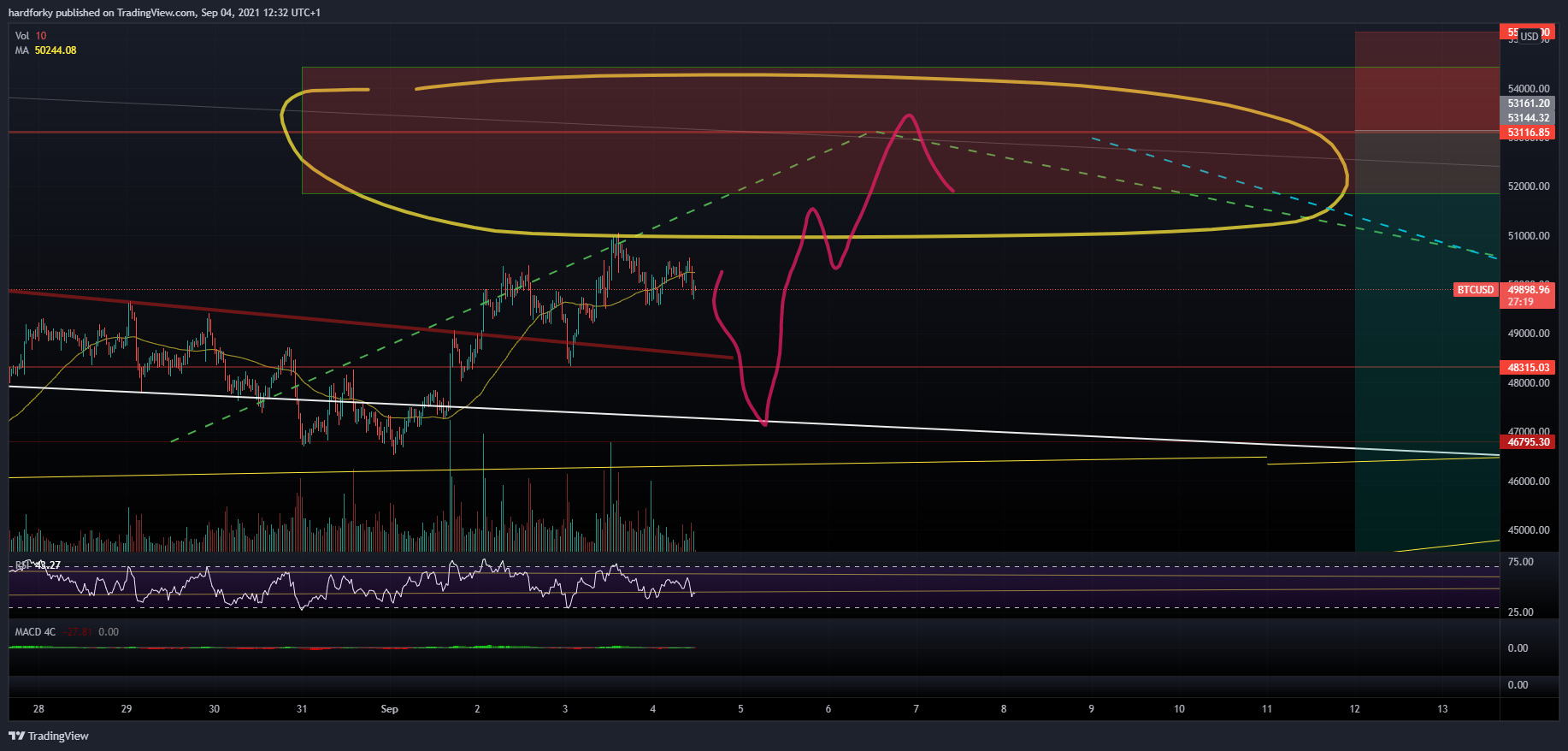Image resolution: width=1568 pixels, height=751 pixels.
Task: Click date 4 on the time axis
Action: [652, 709]
